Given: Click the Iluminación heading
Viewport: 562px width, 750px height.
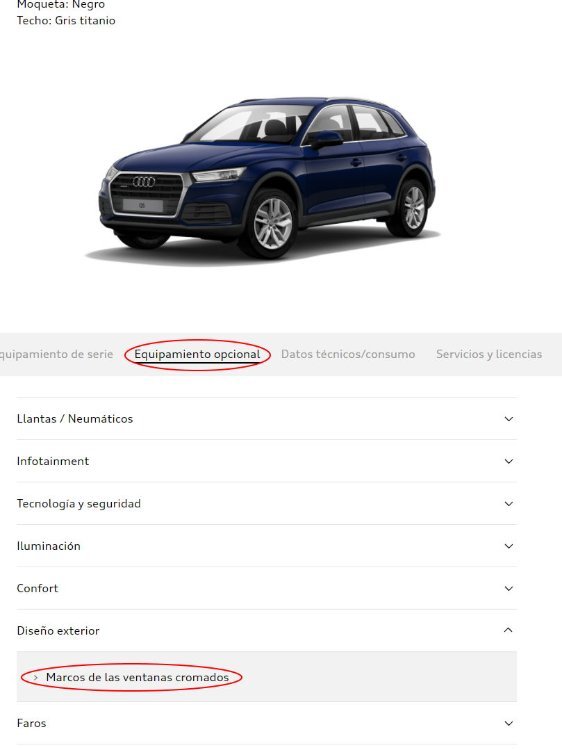Looking at the screenshot, I should pyautogui.click(x=48, y=546).
